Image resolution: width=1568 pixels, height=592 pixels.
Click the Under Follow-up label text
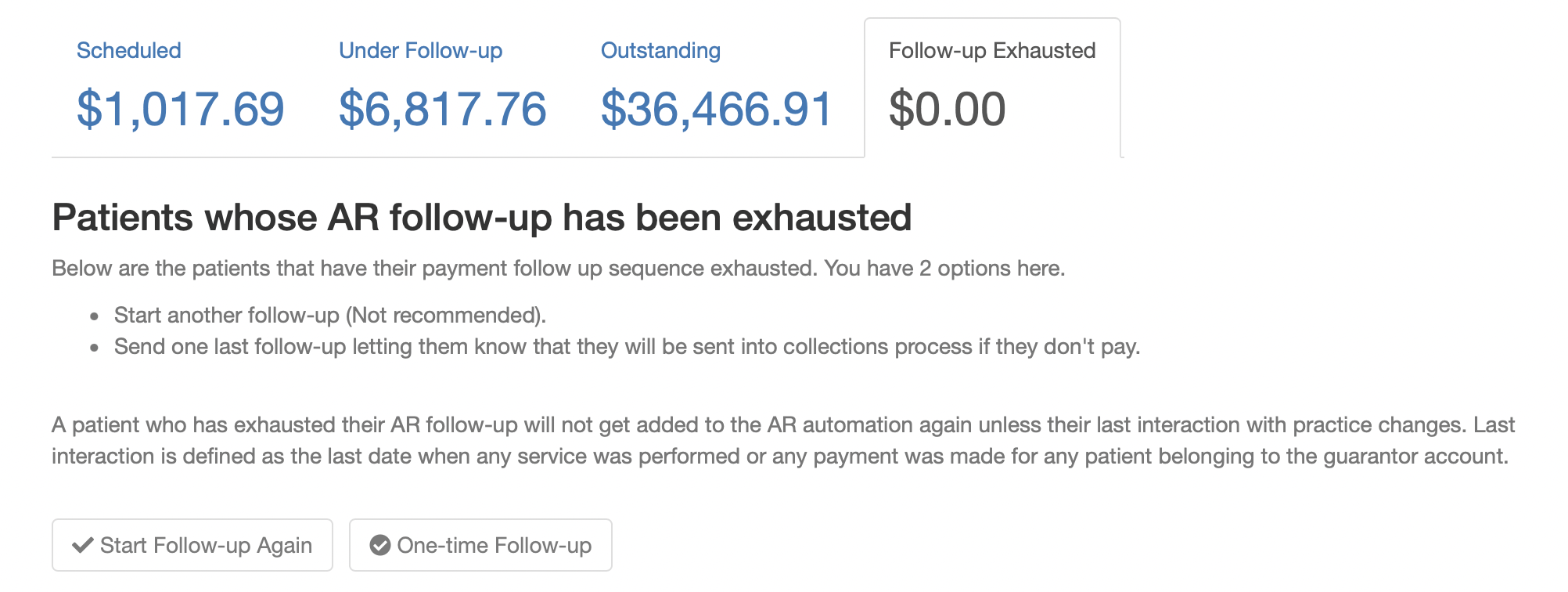click(420, 50)
